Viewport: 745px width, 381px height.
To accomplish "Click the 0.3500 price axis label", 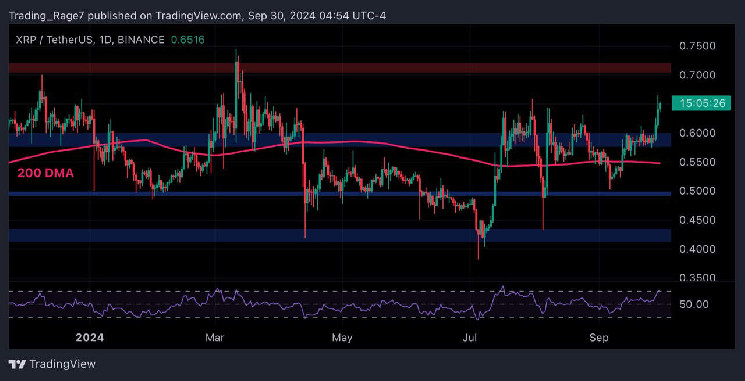I will (x=698, y=278).
